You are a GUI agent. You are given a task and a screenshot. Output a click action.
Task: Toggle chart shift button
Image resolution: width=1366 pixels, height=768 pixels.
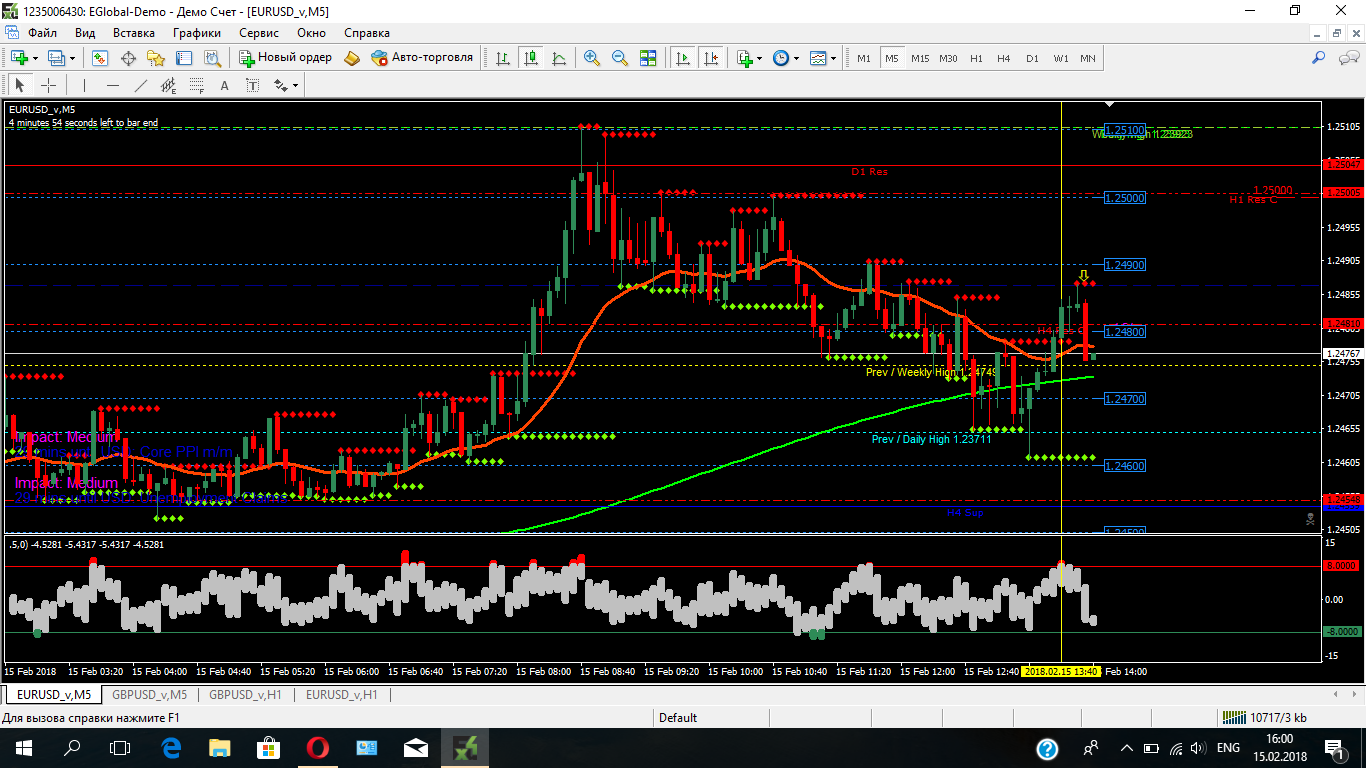(x=712, y=58)
